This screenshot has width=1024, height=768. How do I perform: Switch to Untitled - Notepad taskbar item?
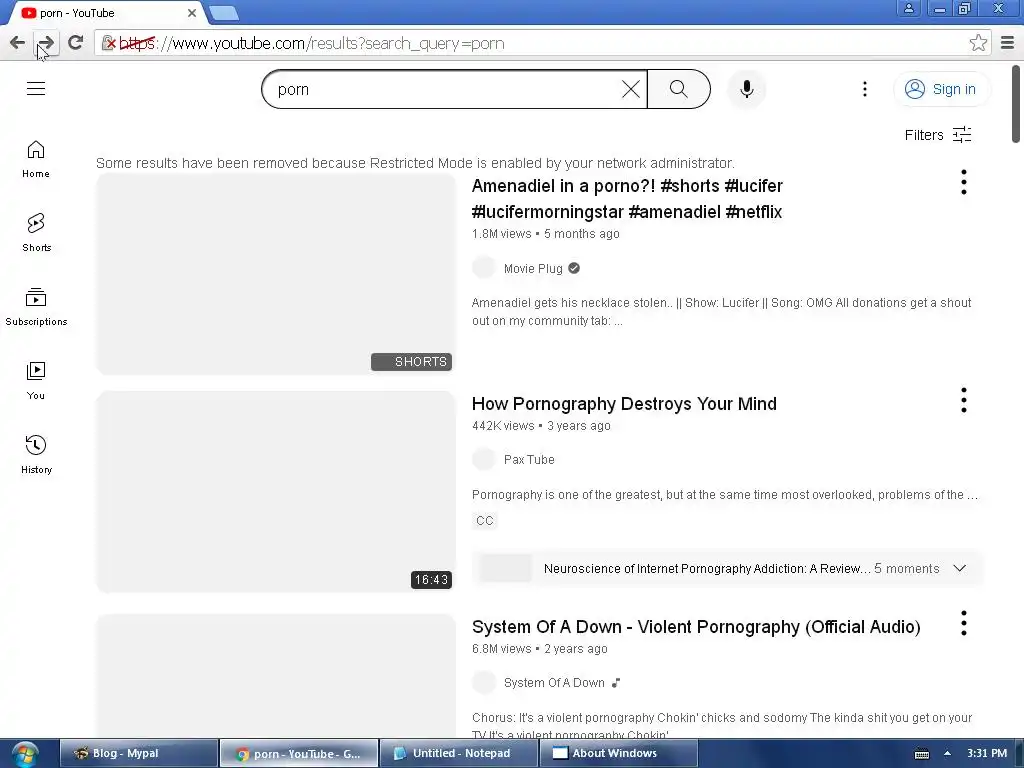click(x=459, y=754)
